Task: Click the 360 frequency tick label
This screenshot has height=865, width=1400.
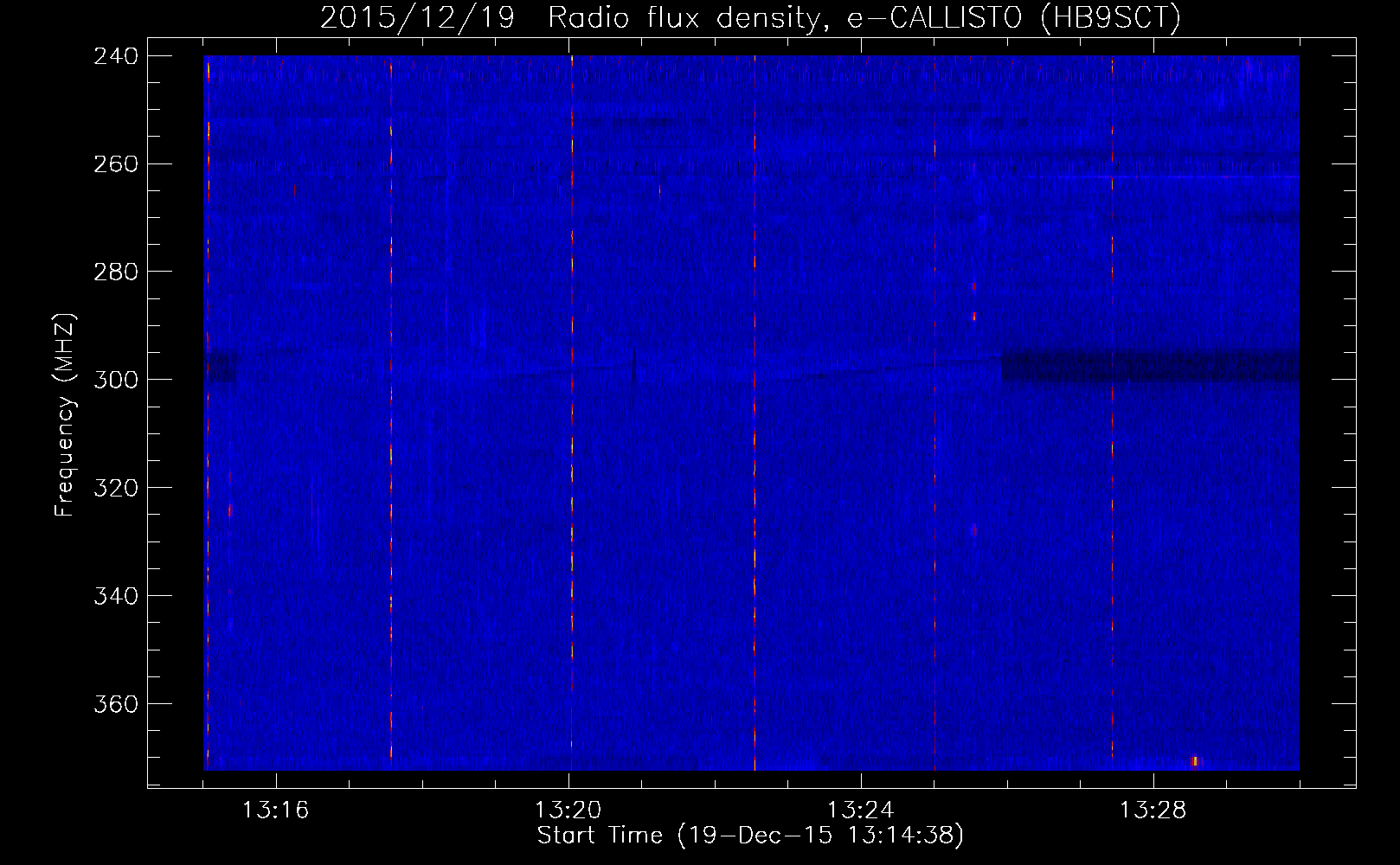Action: [x=116, y=704]
